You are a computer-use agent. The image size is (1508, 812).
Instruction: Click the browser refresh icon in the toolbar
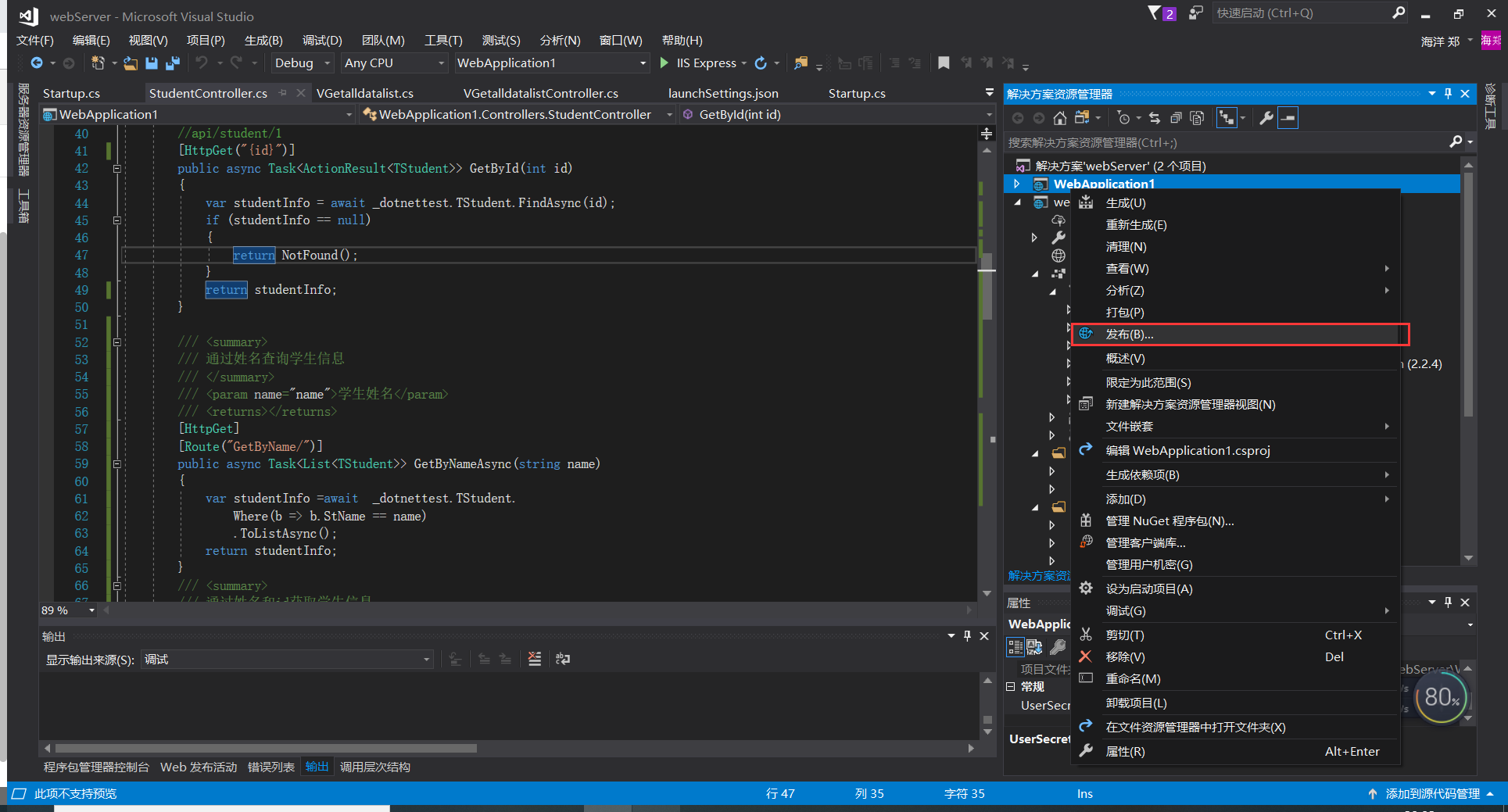(761, 63)
